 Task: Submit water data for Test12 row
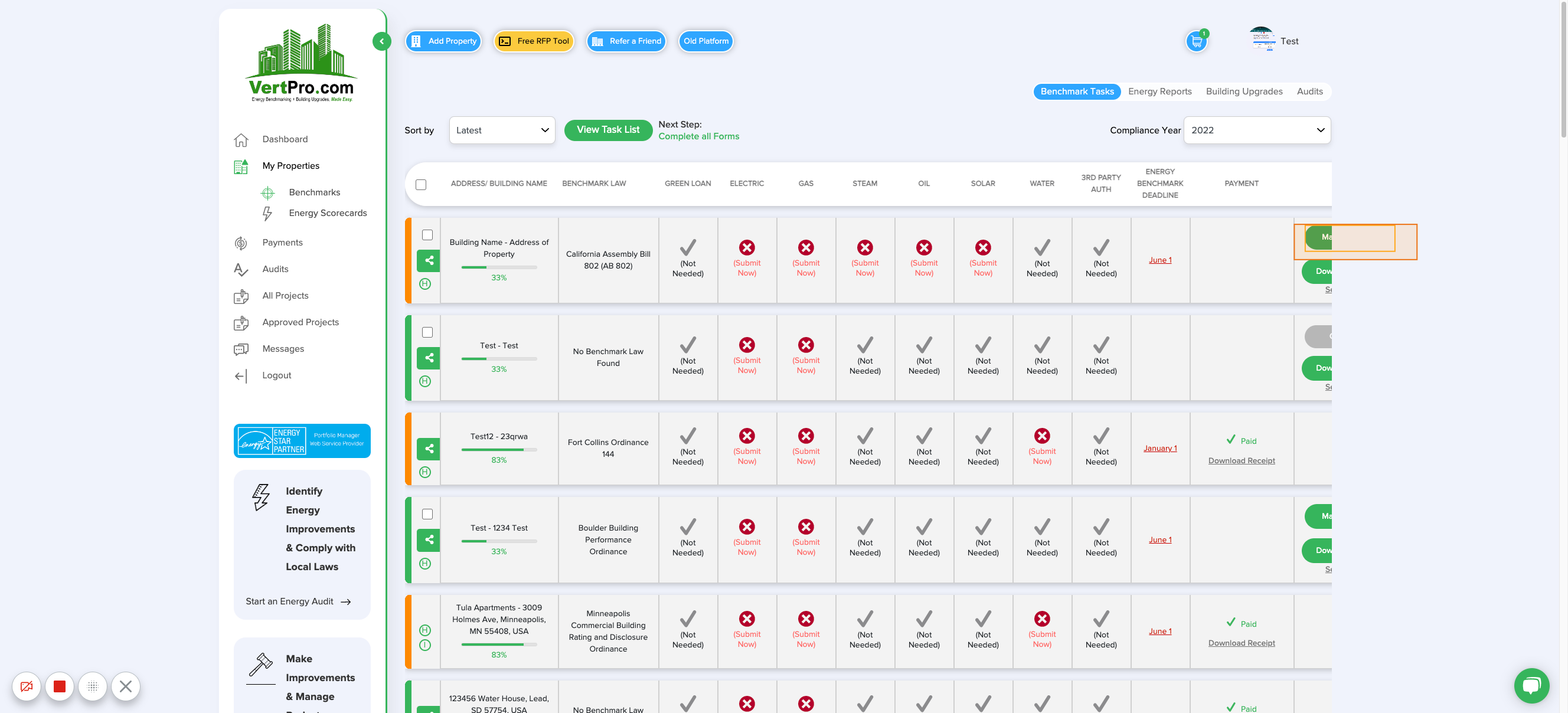(1041, 447)
